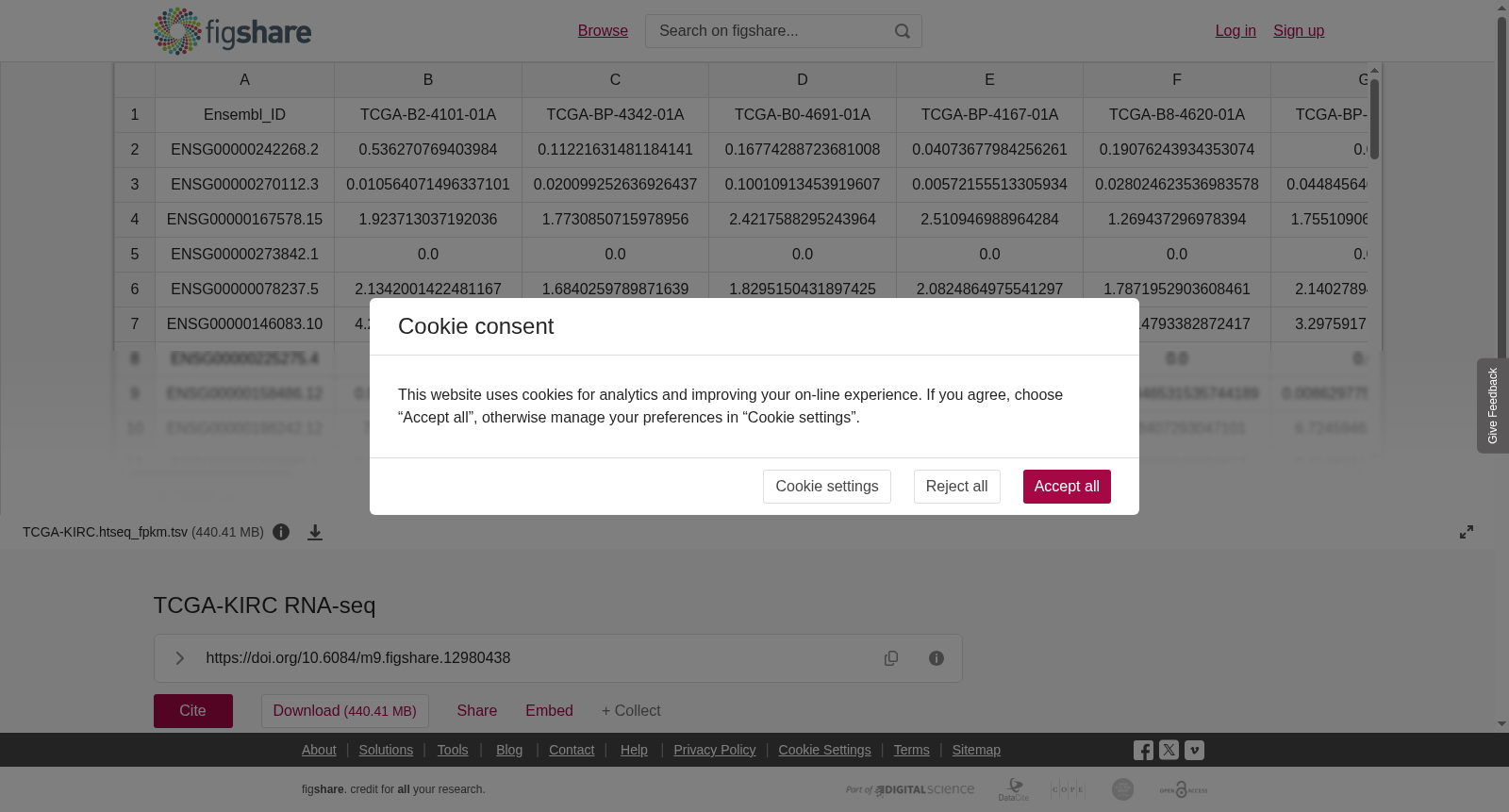Select column A header
1509x812 pixels.
coord(244,80)
